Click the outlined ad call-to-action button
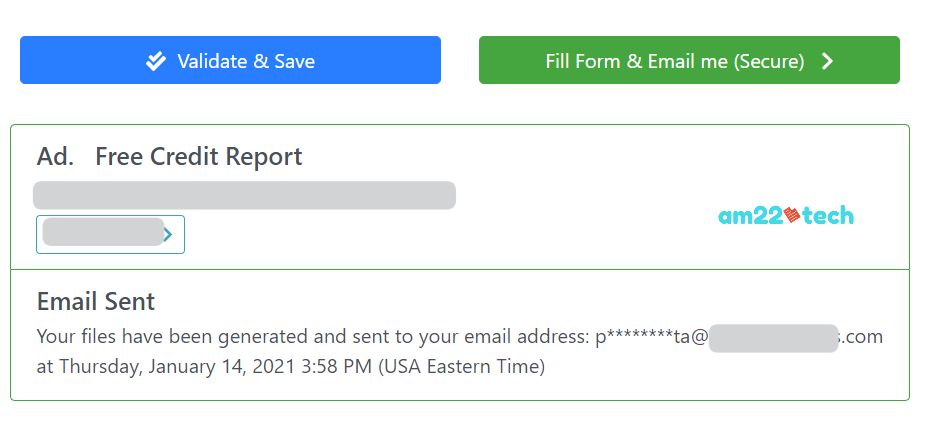The image size is (931, 427). click(x=110, y=235)
